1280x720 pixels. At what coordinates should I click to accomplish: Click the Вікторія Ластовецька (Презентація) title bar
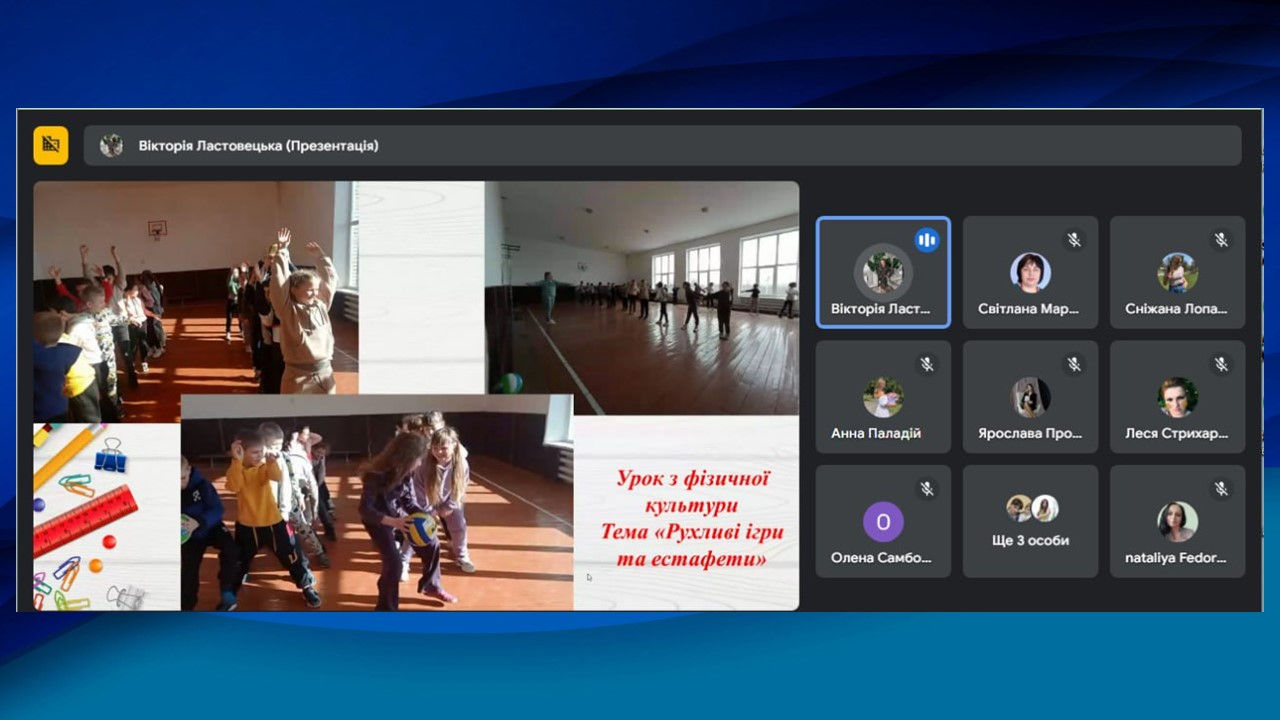[662, 146]
